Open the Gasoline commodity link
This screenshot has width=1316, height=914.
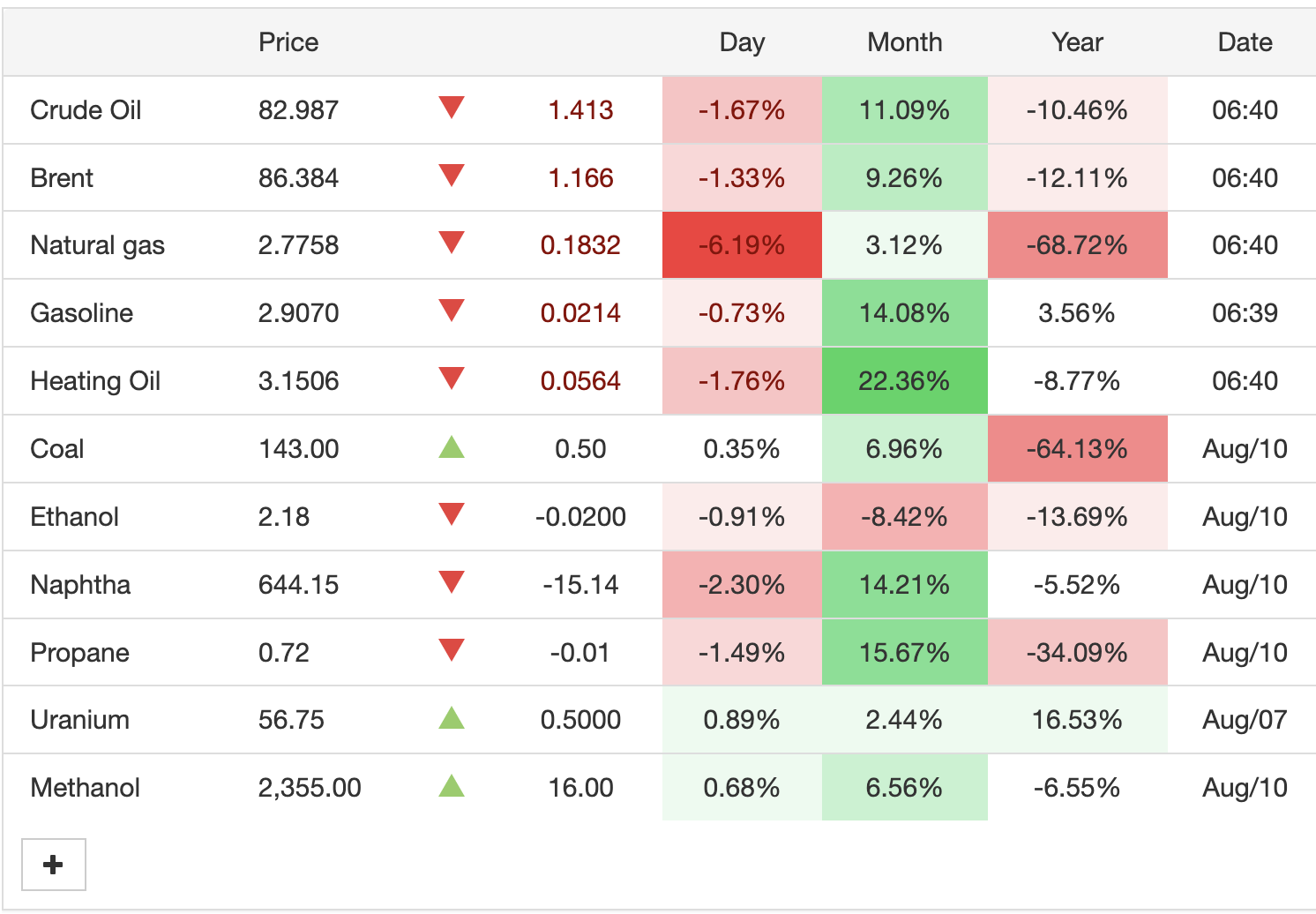click(x=81, y=313)
